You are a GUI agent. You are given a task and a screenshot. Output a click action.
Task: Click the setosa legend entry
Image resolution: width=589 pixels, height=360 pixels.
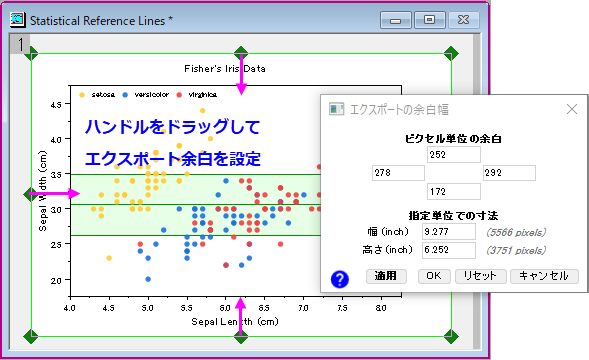[x=97, y=95]
